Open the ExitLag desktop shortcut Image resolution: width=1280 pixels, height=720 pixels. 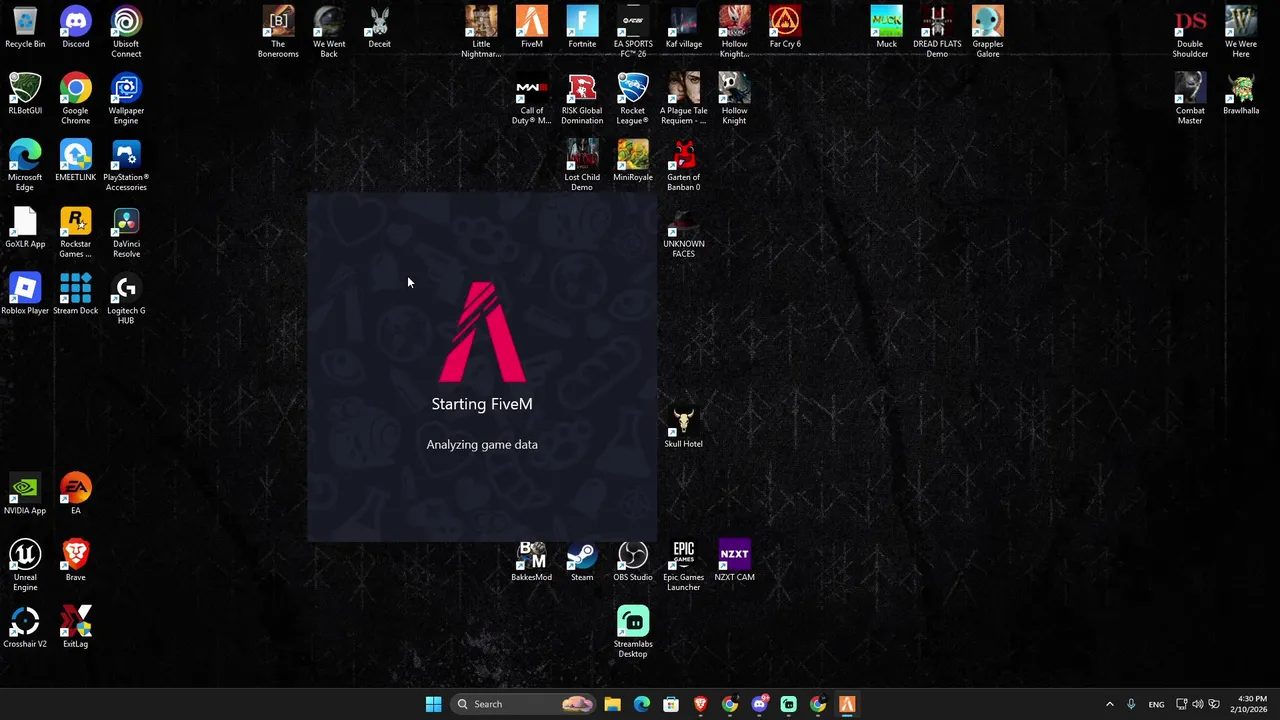[x=75, y=628]
